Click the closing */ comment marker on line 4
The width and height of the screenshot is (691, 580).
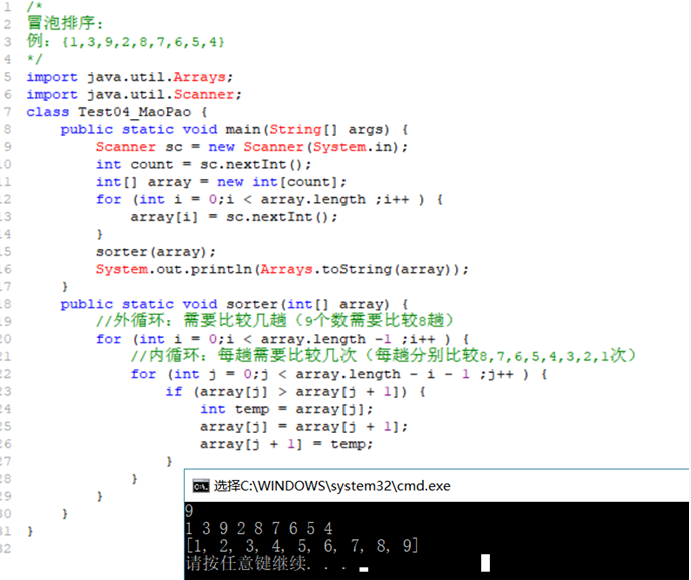pyautogui.click(x=34, y=59)
